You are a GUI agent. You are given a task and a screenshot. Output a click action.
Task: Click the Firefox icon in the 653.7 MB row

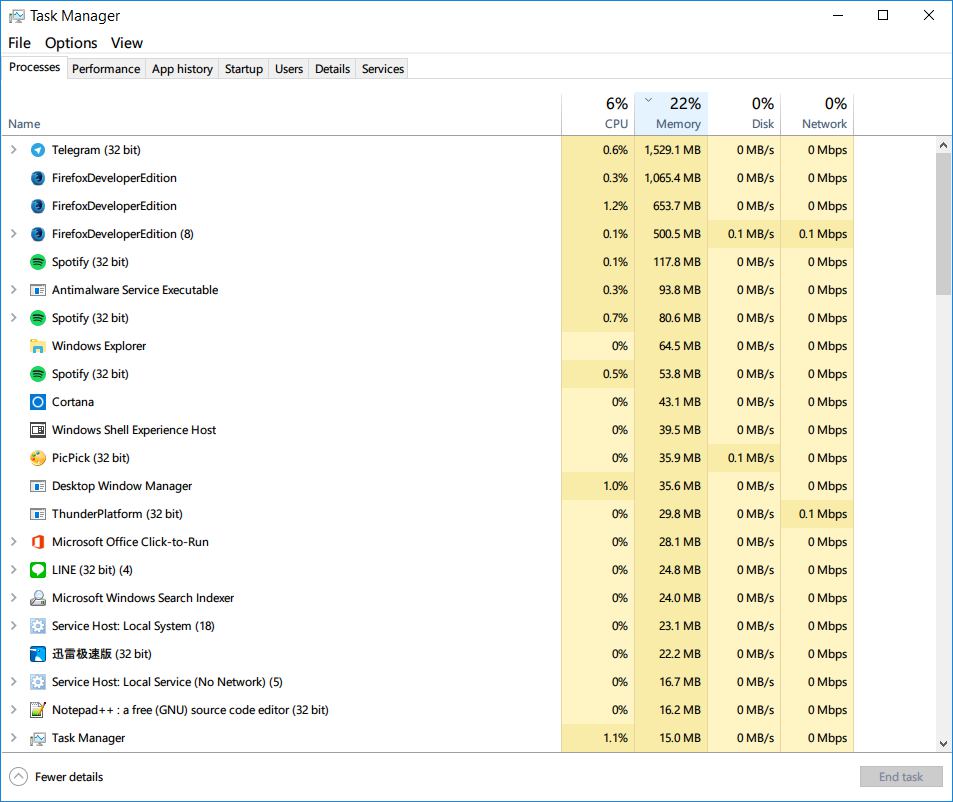38,206
